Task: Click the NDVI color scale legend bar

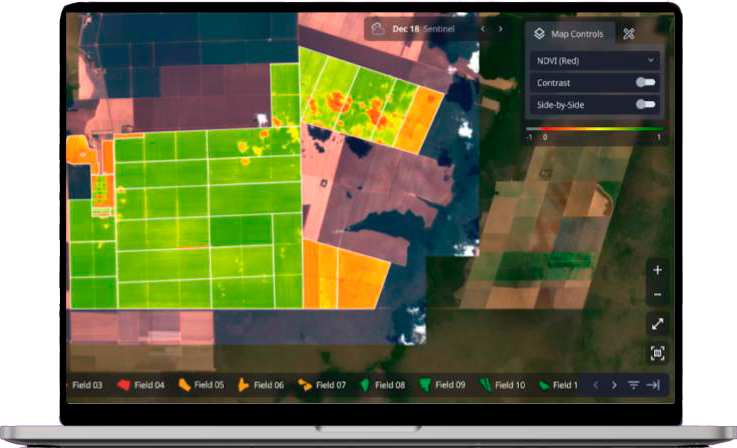Action: pos(594,129)
